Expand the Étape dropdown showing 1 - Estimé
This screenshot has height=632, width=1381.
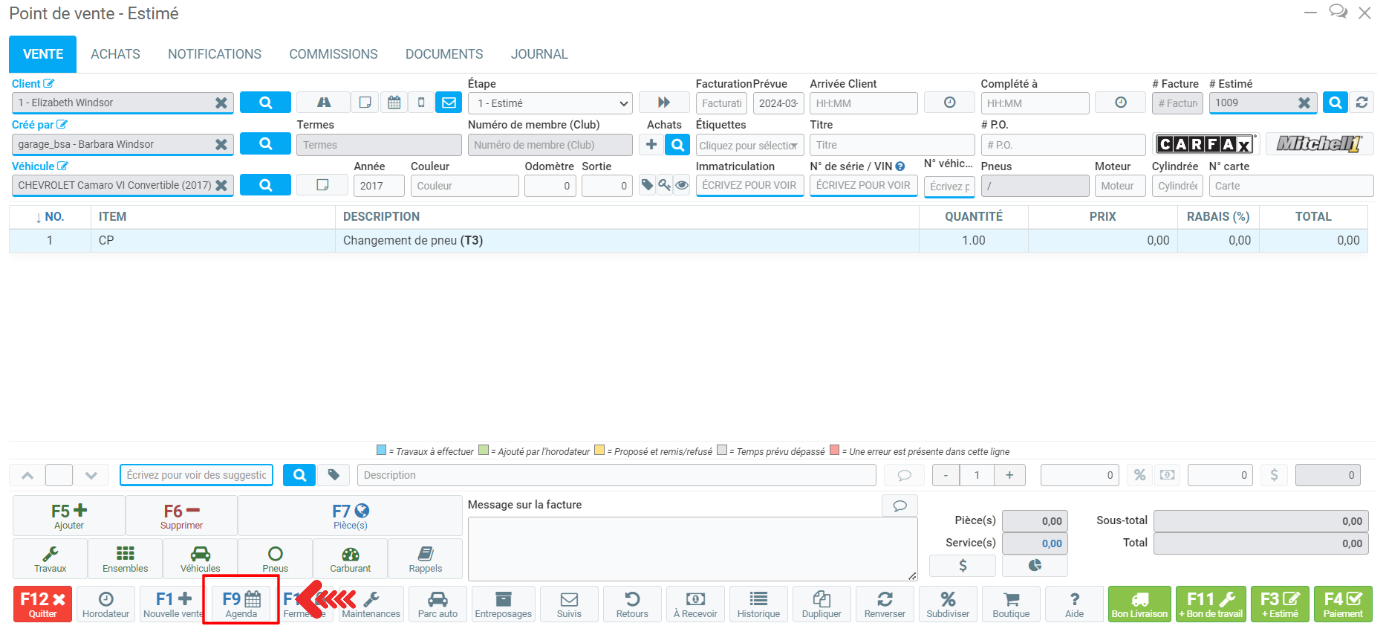point(551,103)
